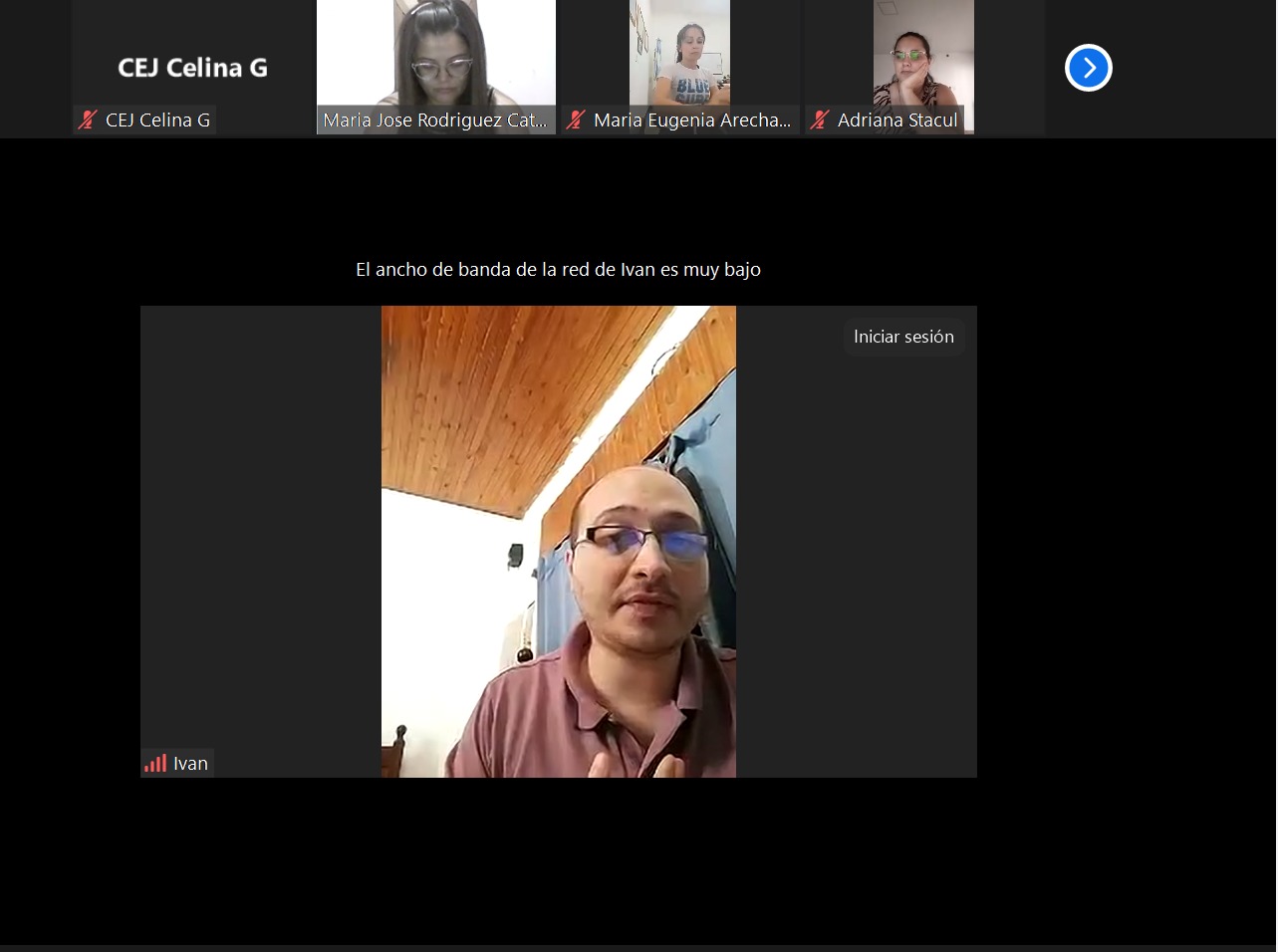Click Maria Eugenia's muted microphone icon

(576, 120)
